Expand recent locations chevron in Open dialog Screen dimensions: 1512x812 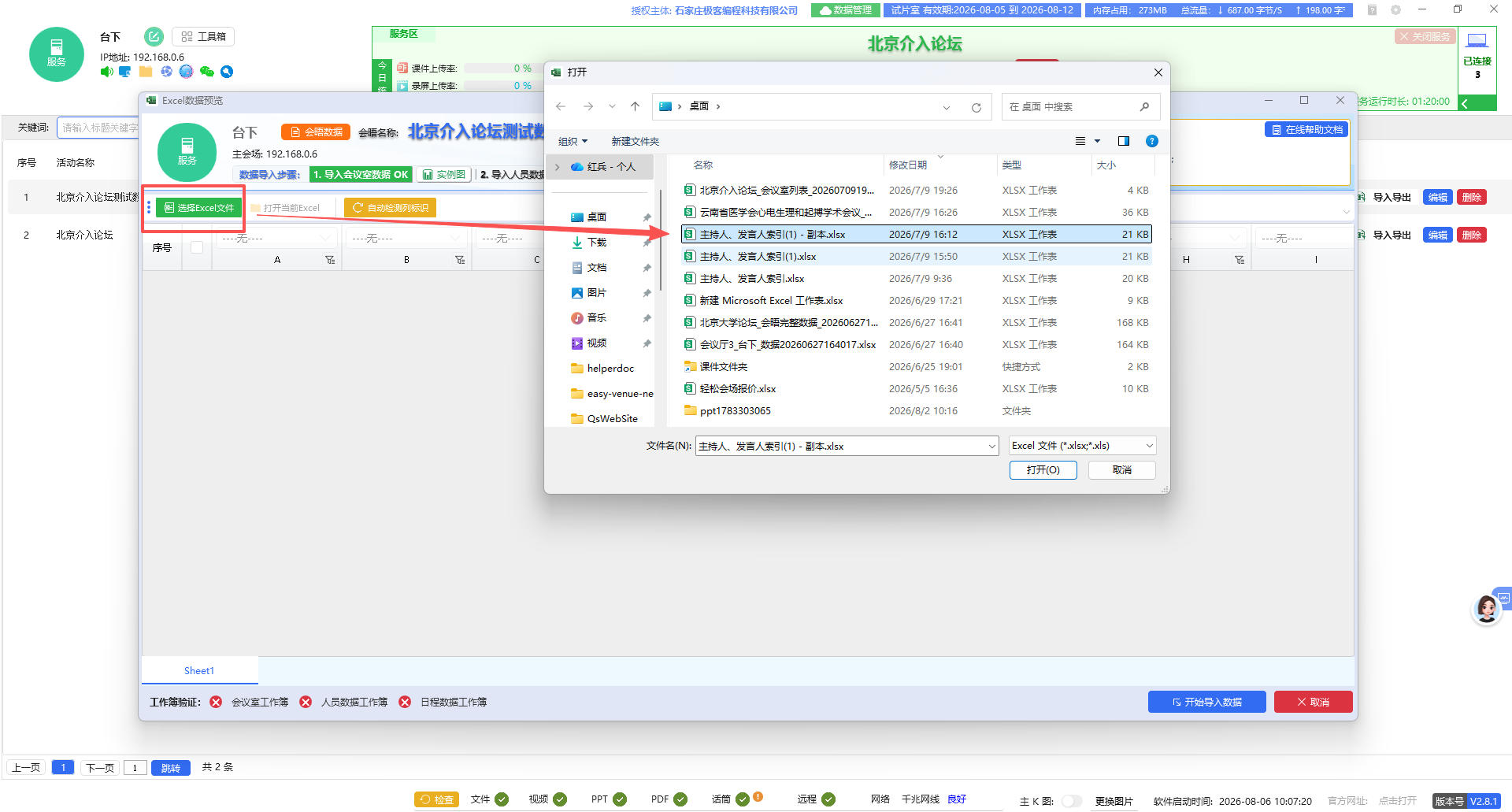(x=612, y=106)
